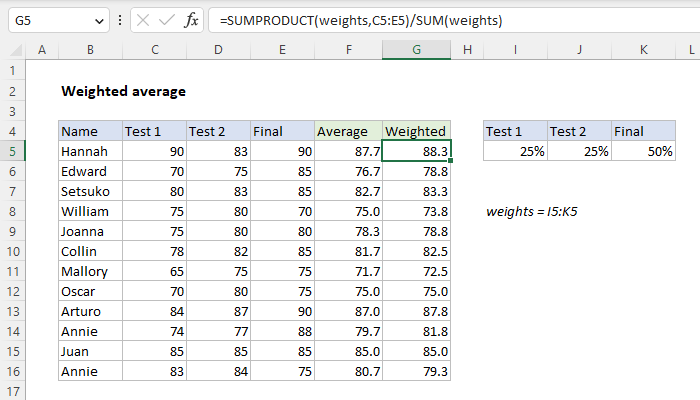Select Arturo's Test 2 score 87
This screenshot has width=700, height=400.
pyautogui.click(x=218, y=311)
